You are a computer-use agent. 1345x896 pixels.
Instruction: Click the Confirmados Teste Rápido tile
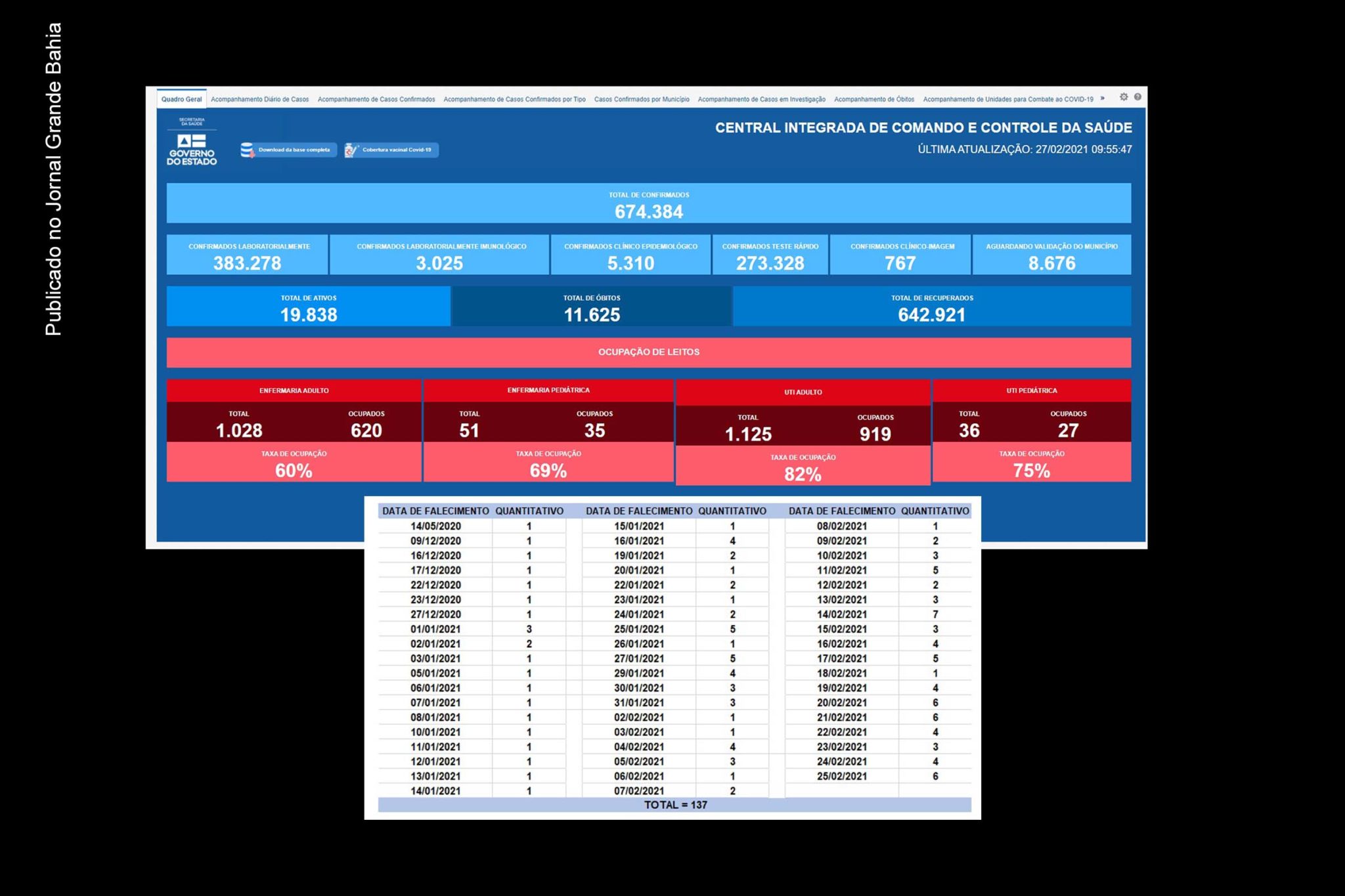770,255
